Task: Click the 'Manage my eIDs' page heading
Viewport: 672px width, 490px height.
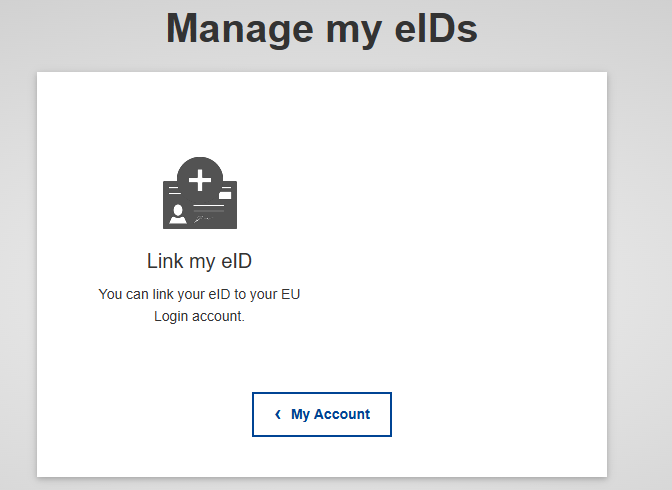Action: click(x=322, y=28)
